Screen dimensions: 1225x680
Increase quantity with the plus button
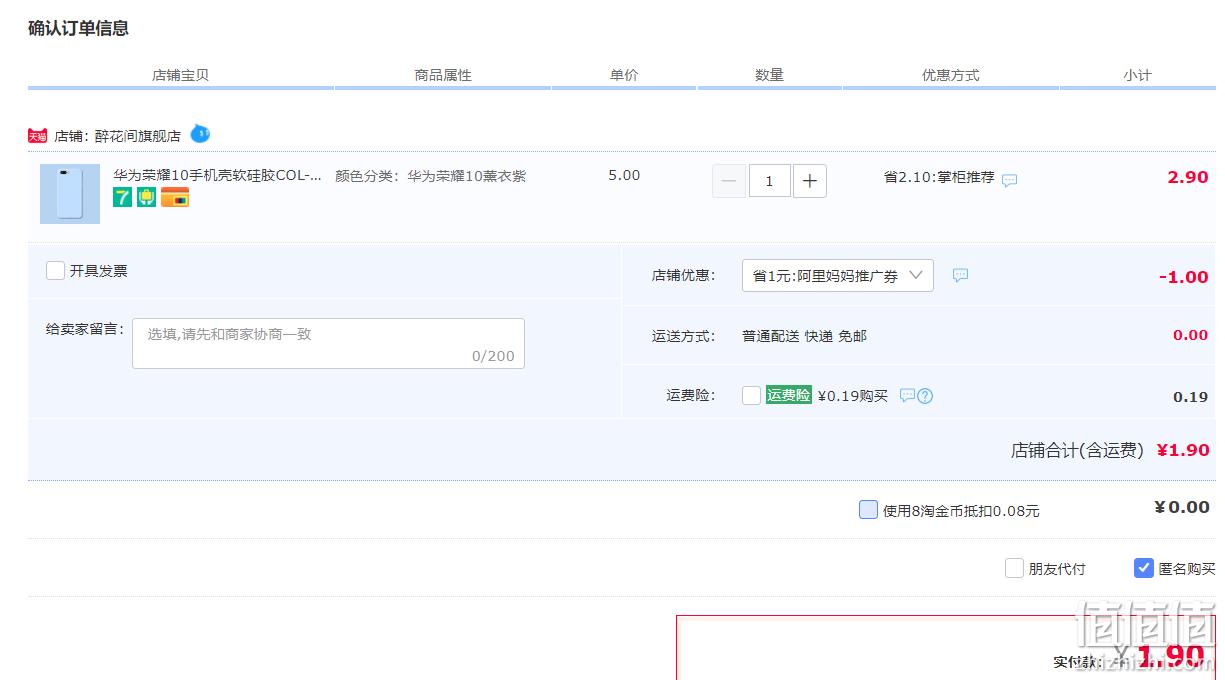click(x=810, y=181)
